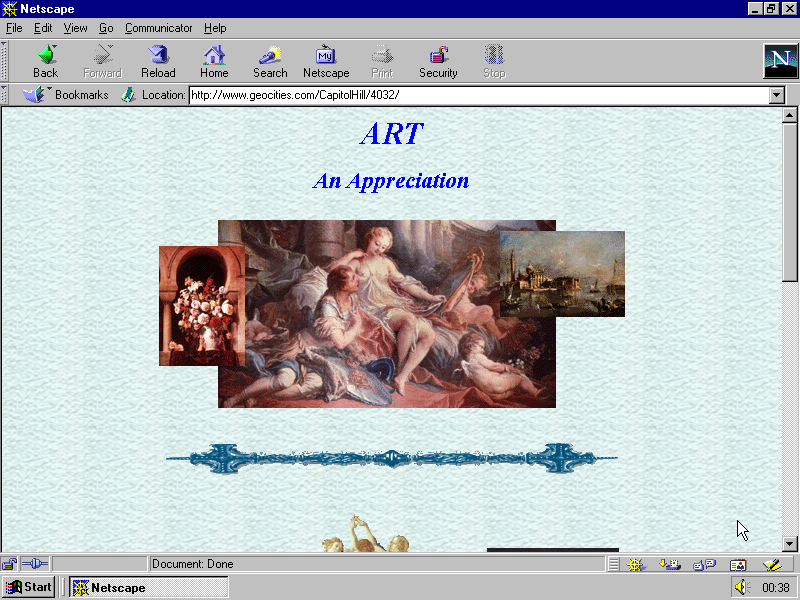Collapse the location toolbar grip
This screenshot has height=600, width=800.
click(4, 95)
